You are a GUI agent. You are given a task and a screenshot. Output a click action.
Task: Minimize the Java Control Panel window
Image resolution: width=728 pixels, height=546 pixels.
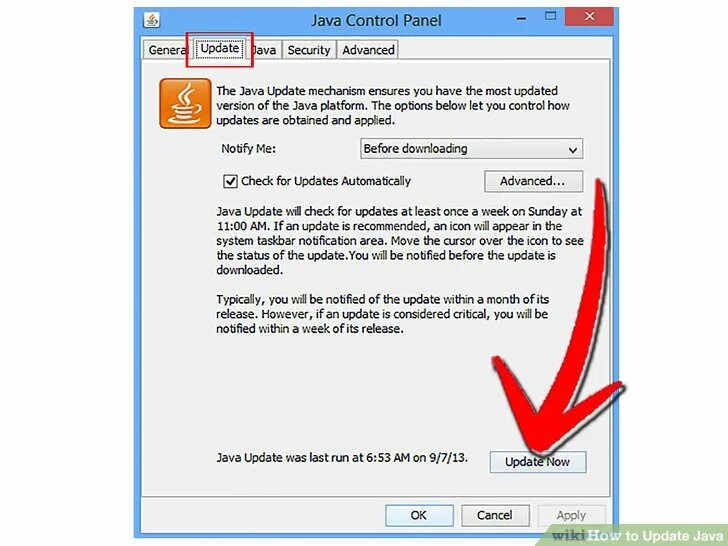[521, 19]
